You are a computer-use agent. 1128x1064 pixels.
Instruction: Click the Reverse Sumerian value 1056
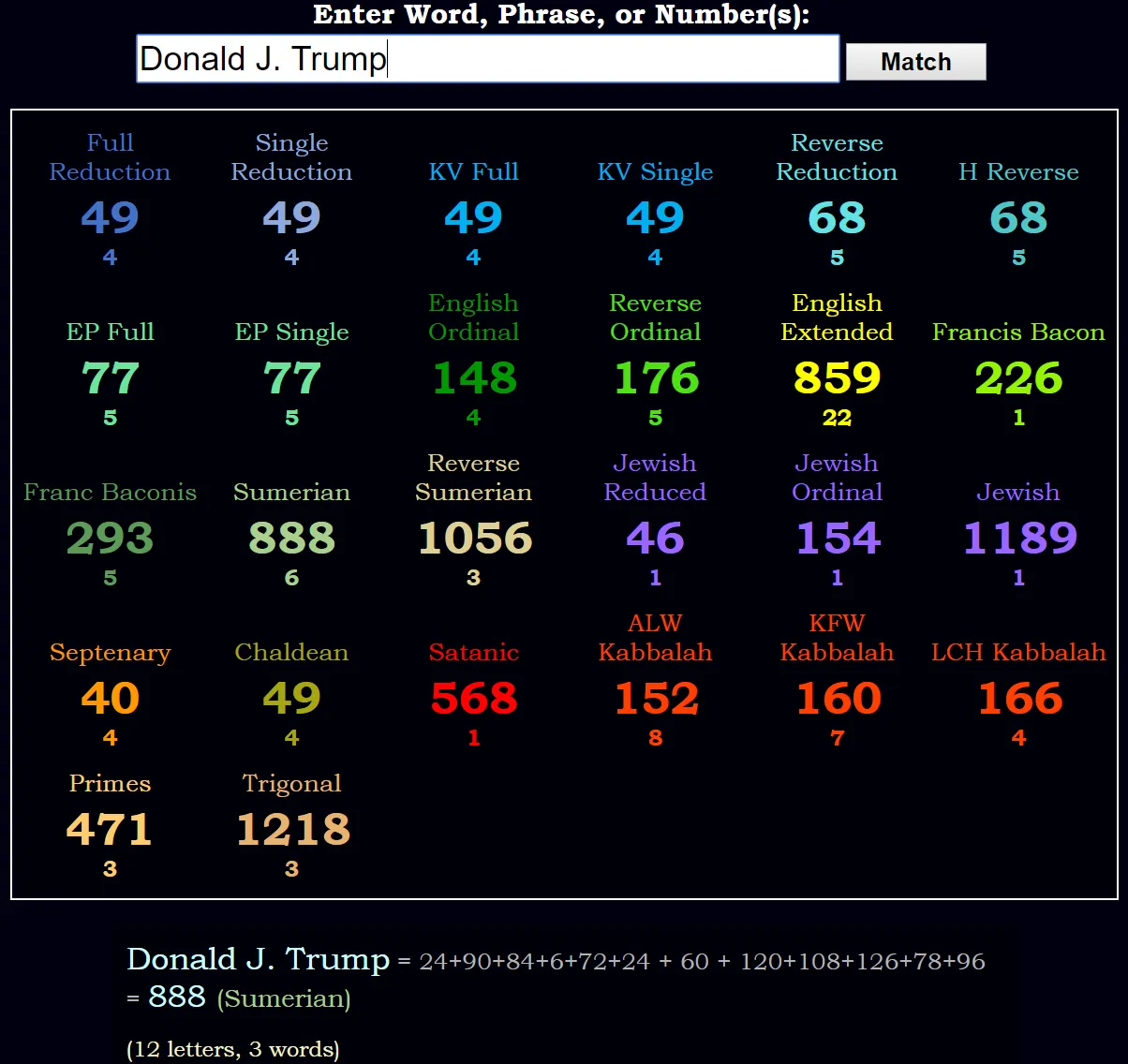pos(473,538)
